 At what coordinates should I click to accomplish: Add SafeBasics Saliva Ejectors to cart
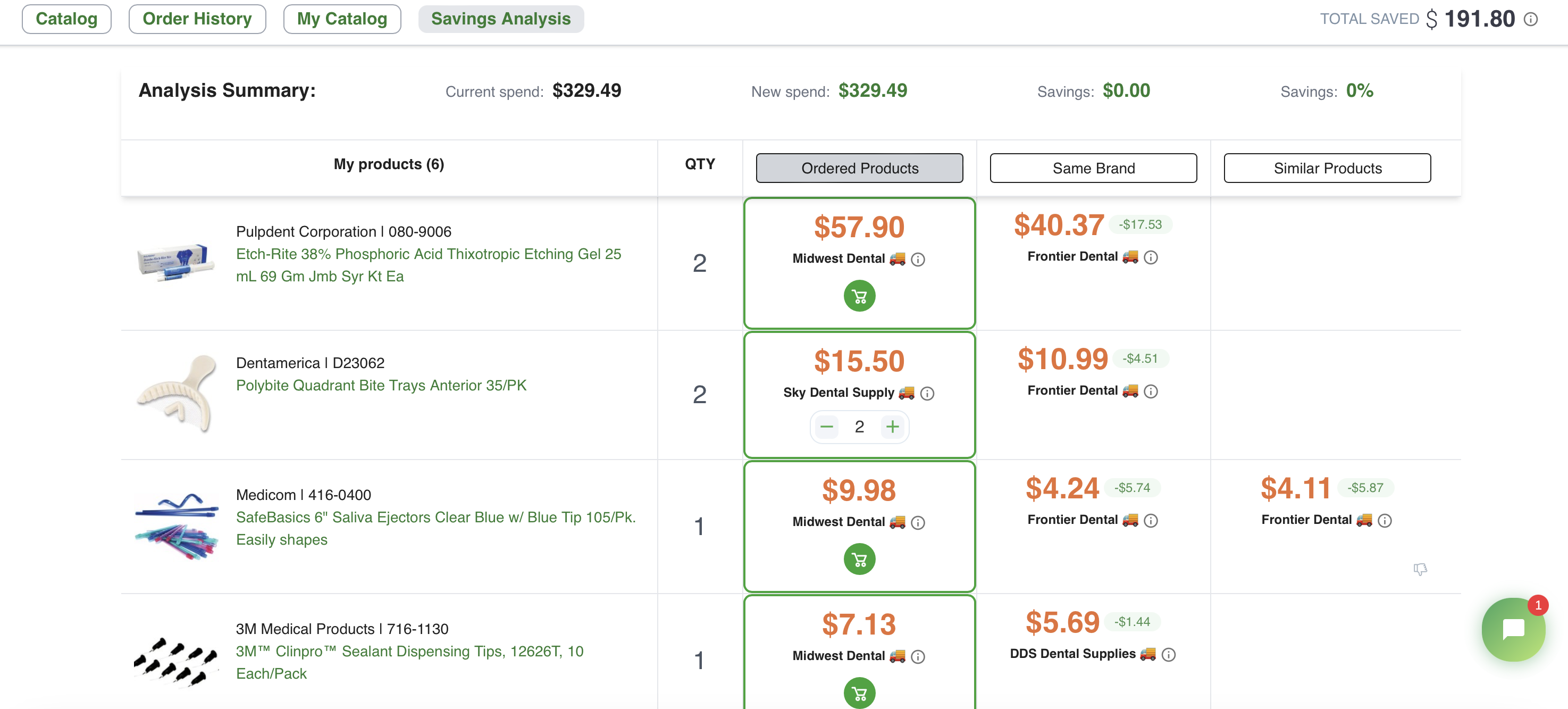[859, 559]
